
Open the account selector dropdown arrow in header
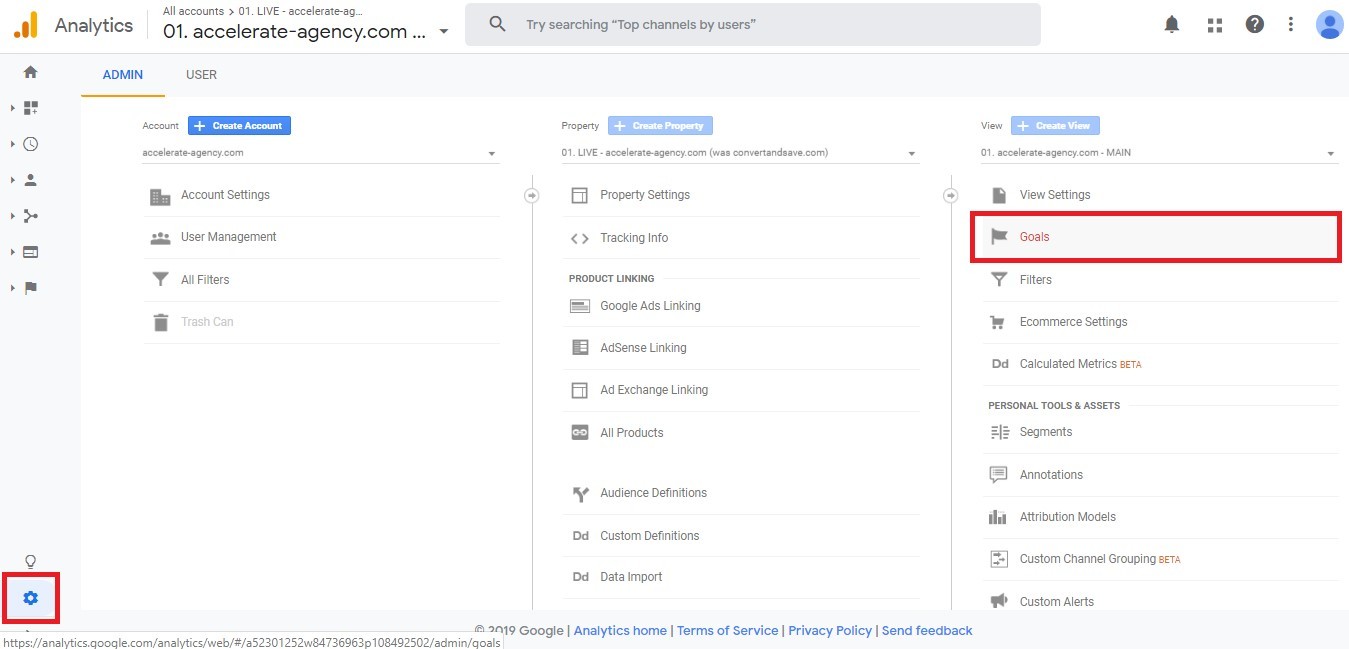pyautogui.click(x=444, y=32)
